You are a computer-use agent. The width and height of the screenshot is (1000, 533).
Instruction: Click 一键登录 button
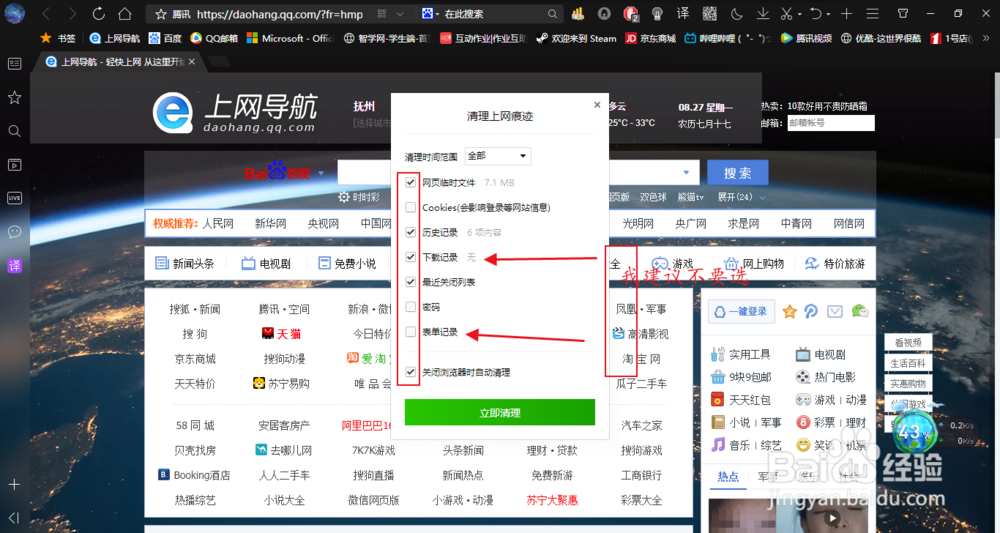point(741,311)
